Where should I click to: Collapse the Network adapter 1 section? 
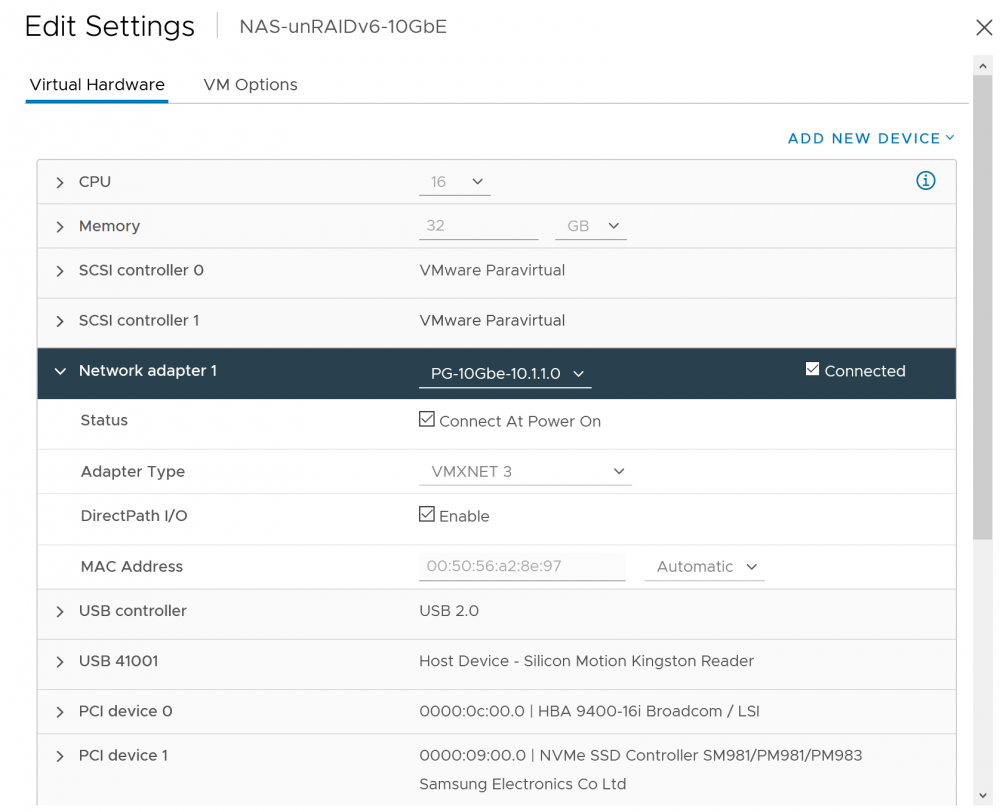60,371
